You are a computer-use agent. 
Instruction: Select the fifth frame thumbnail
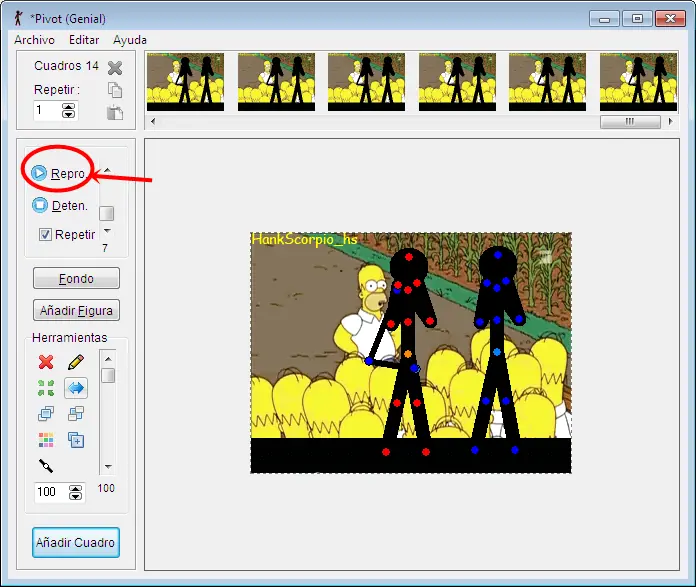547,82
